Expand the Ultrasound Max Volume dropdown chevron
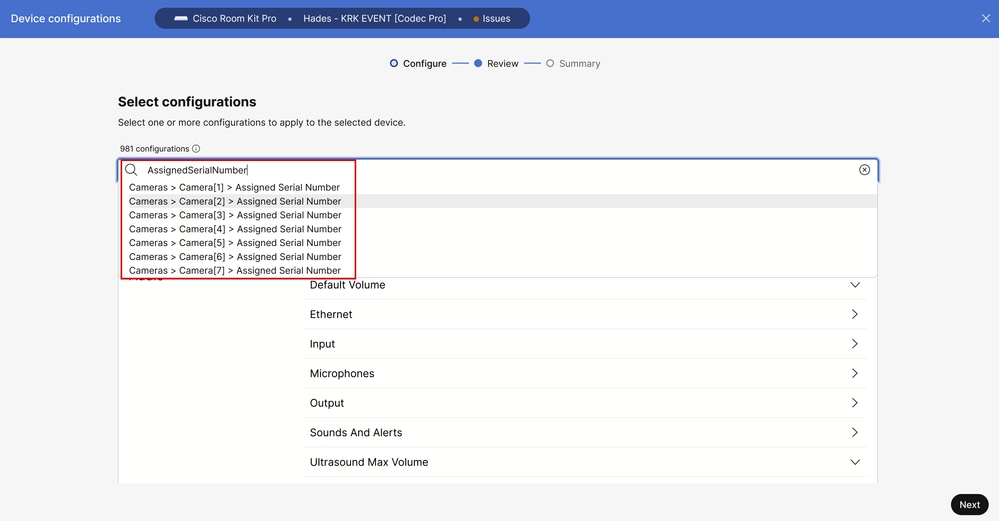Viewport: 999px width, 521px height. (x=855, y=462)
